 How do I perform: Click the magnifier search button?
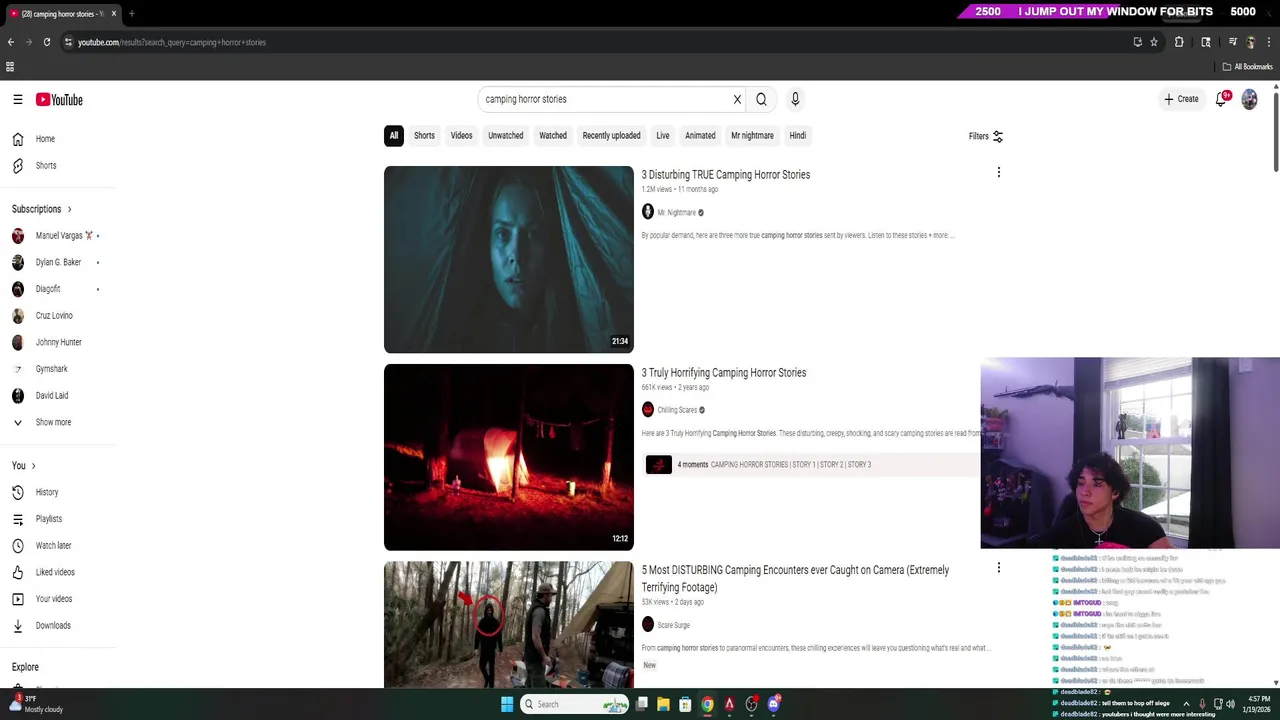761,99
